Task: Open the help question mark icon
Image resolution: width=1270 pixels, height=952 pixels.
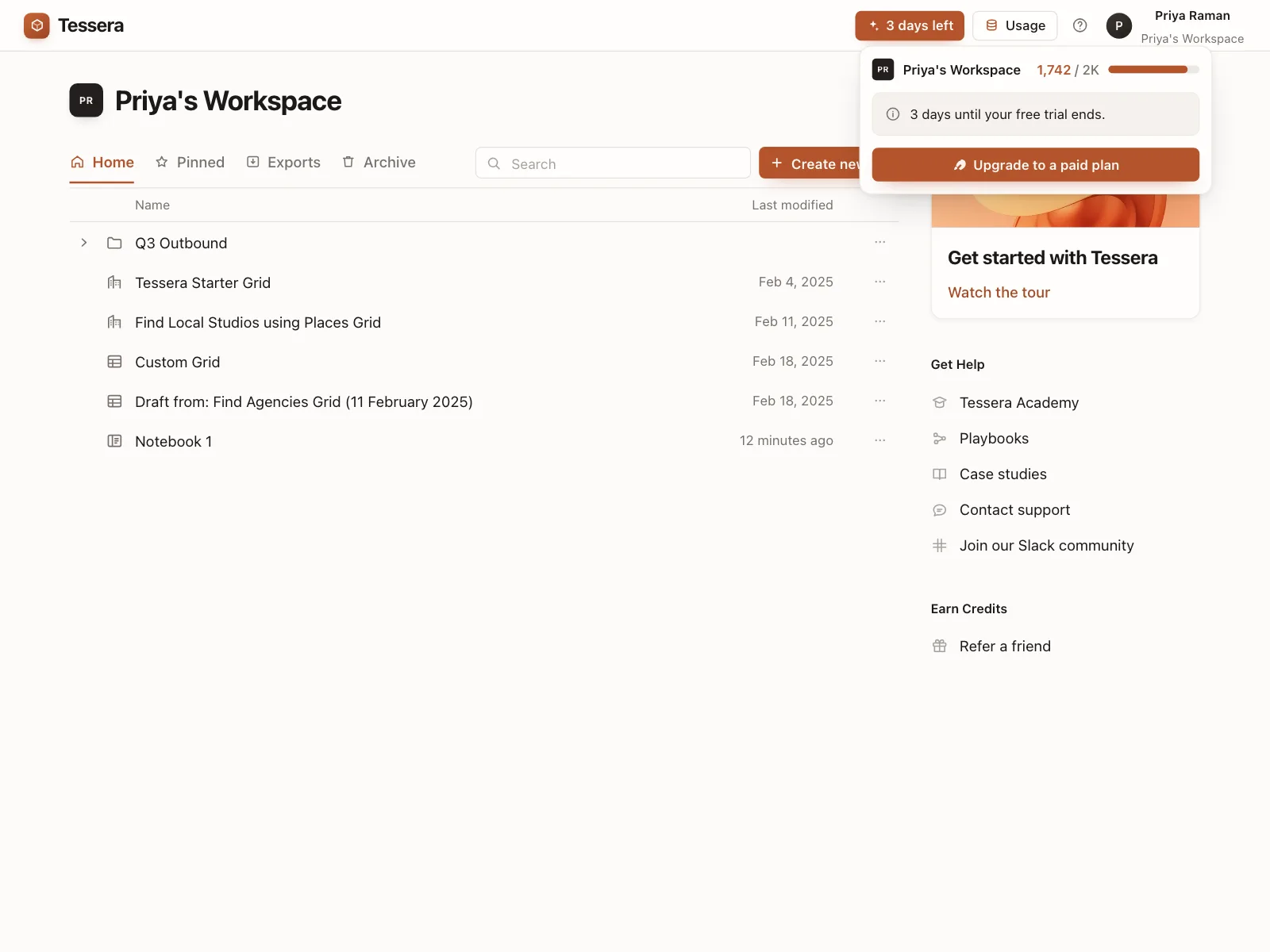Action: 1079,25
